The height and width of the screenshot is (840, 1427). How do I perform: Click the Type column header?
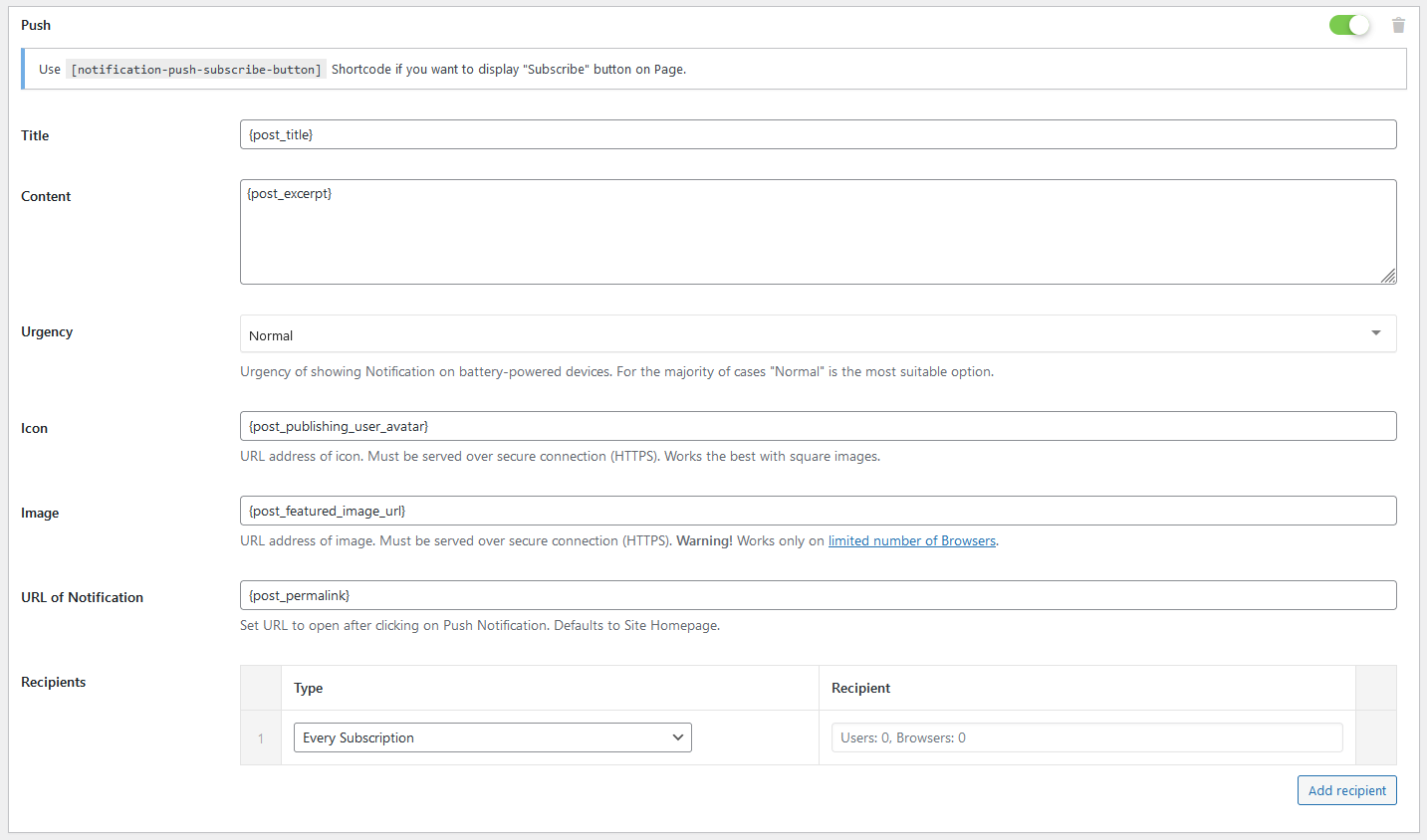[x=307, y=688]
